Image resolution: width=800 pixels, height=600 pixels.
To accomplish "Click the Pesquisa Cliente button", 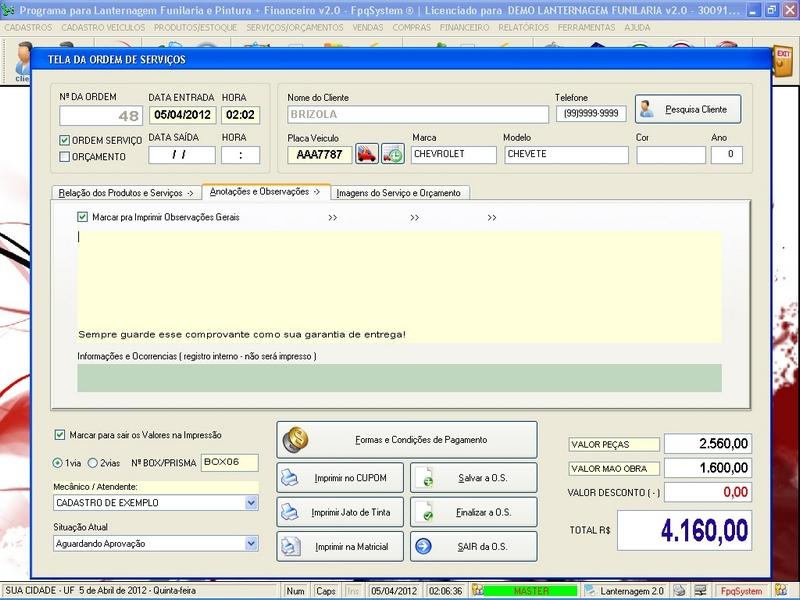I will tap(688, 108).
